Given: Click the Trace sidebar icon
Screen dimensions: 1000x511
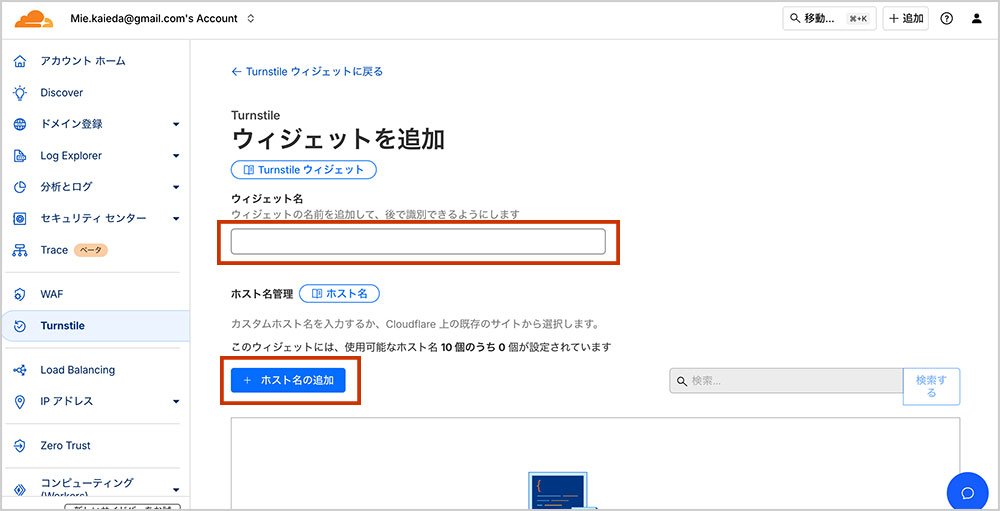Looking at the screenshot, I should click(x=19, y=250).
